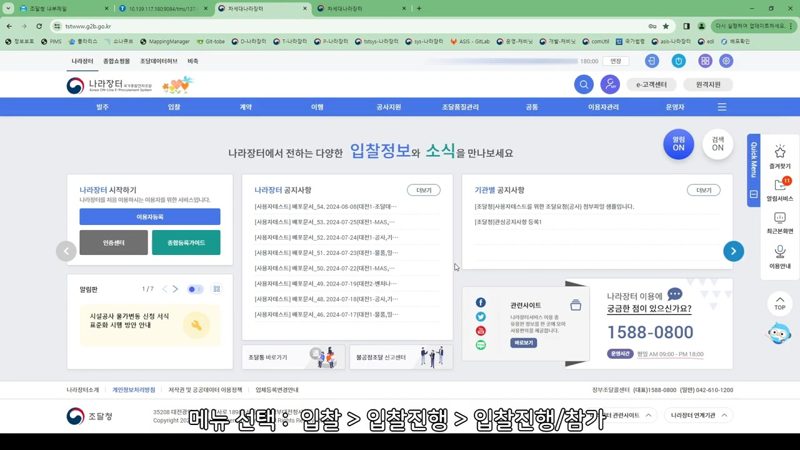800x450 pixels.
Task: Click the e-고객센터 button
Action: point(652,85)
